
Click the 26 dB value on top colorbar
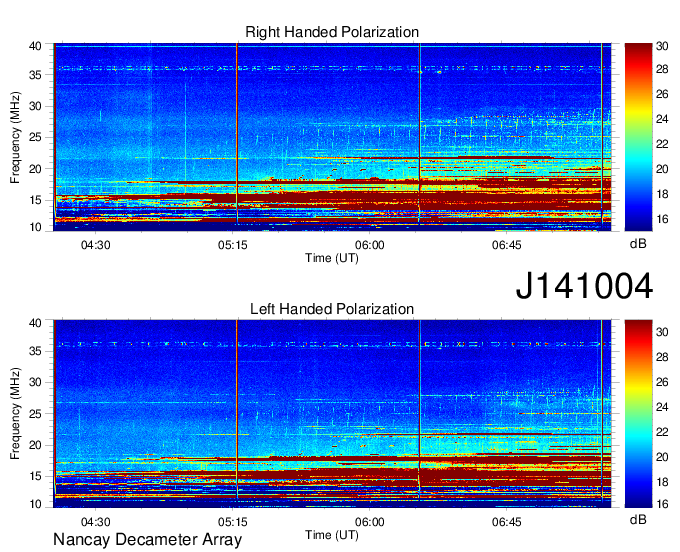[662, 94]
